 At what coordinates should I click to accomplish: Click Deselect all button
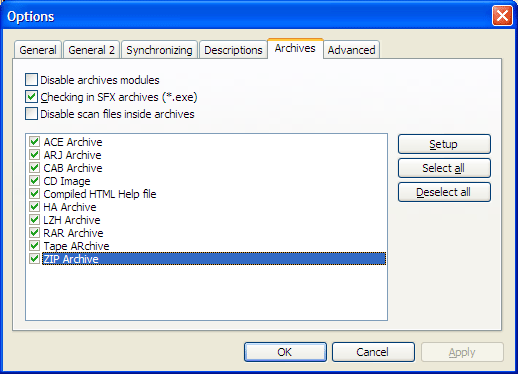pyautogui.click(x=444, y=192)
